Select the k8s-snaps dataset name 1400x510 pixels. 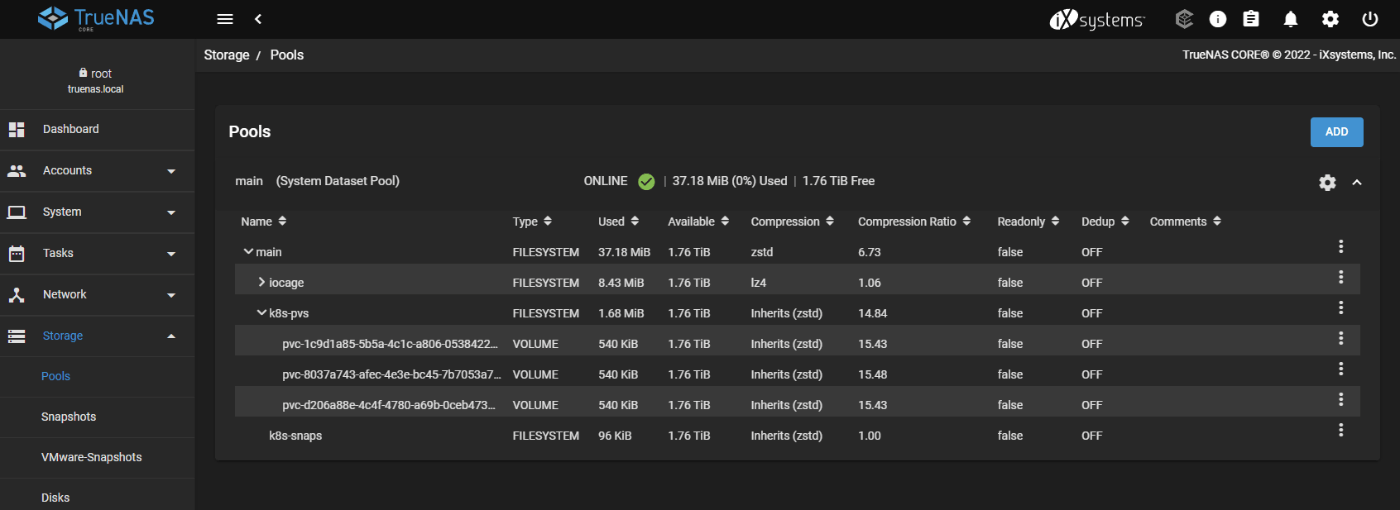(x=295, y=436)
